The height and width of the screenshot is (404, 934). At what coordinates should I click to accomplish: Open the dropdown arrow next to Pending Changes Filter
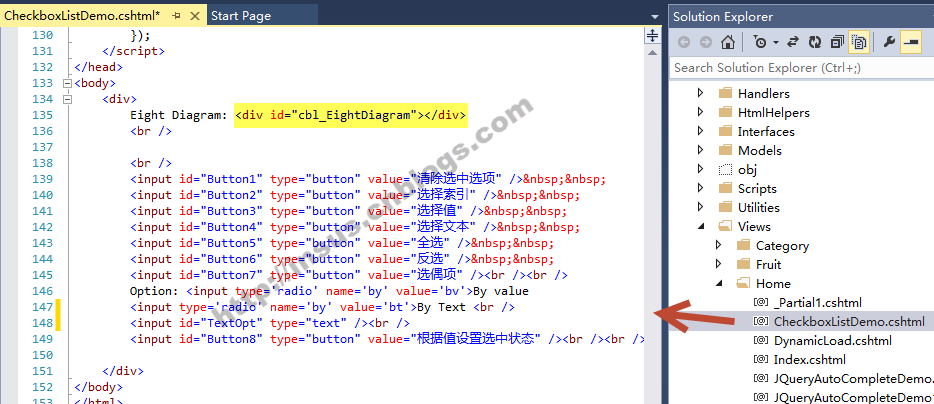(x=776, y=43)
